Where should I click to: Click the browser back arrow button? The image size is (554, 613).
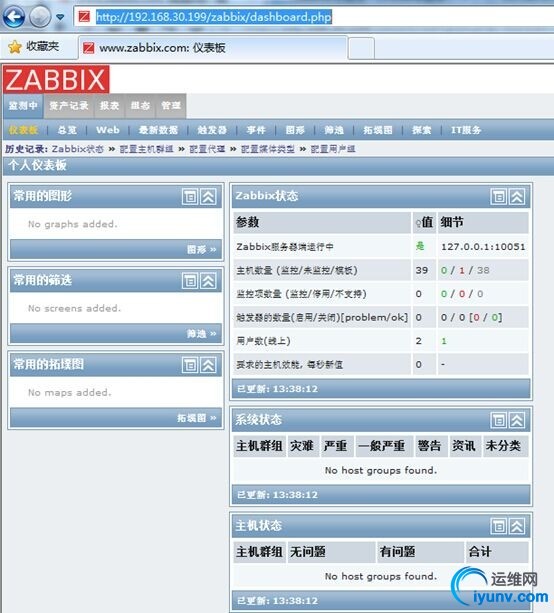[x=14, y=17]
